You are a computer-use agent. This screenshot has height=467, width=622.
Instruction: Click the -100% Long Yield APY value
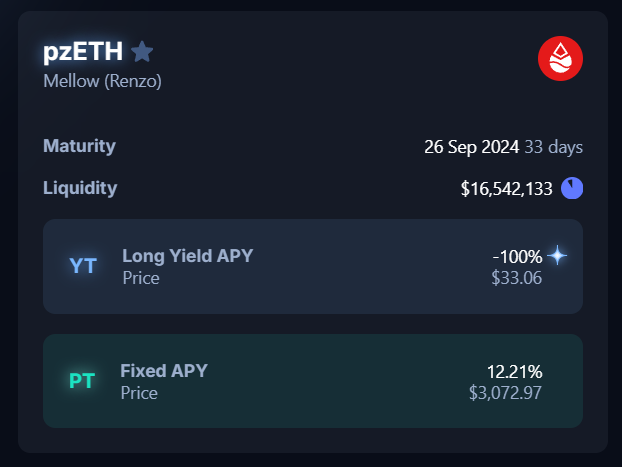pyautogui.click(x=517, y=257)
